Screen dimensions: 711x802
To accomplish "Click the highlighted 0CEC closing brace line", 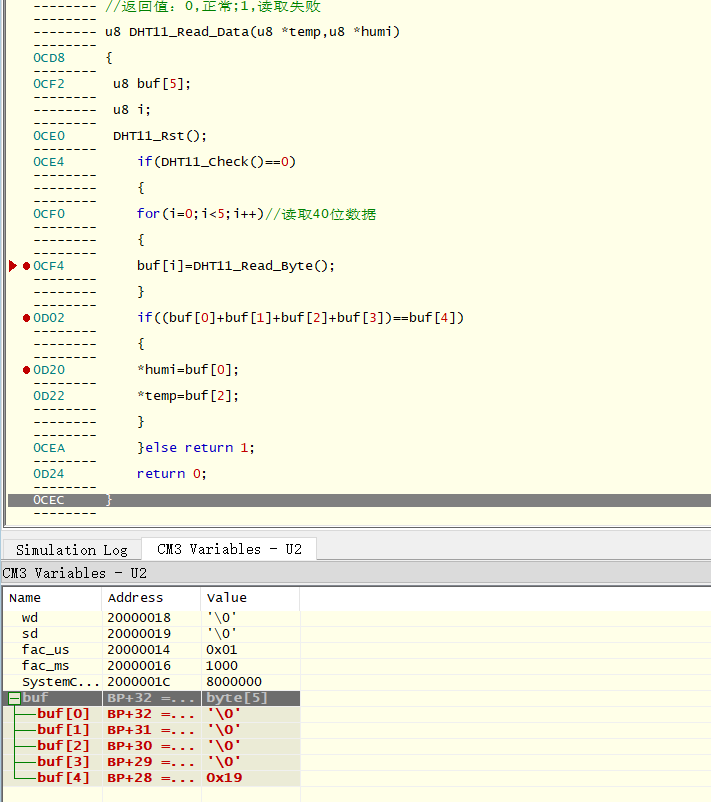I will click(x=359, y=500).
